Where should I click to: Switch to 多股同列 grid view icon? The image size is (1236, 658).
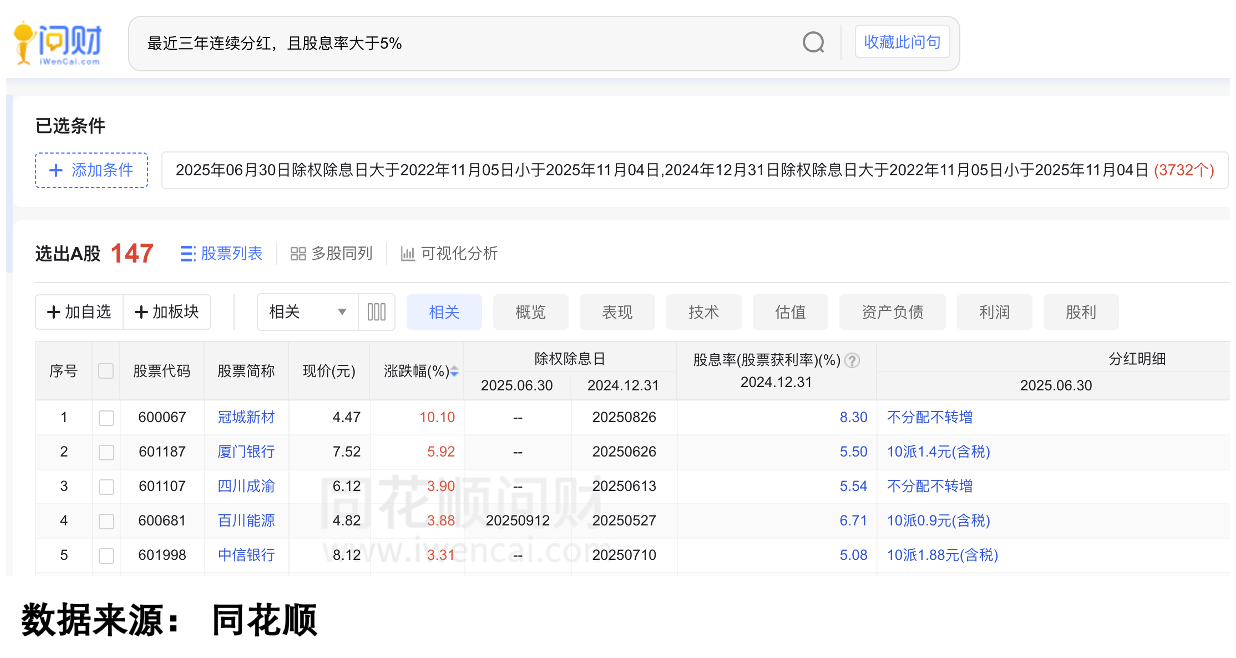tap(298, 253)
